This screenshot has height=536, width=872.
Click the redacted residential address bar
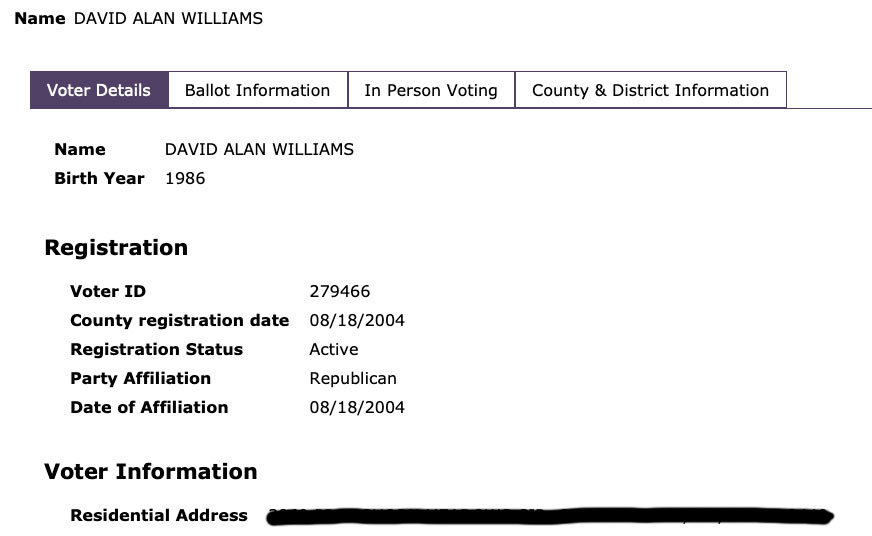pos(550,517)
